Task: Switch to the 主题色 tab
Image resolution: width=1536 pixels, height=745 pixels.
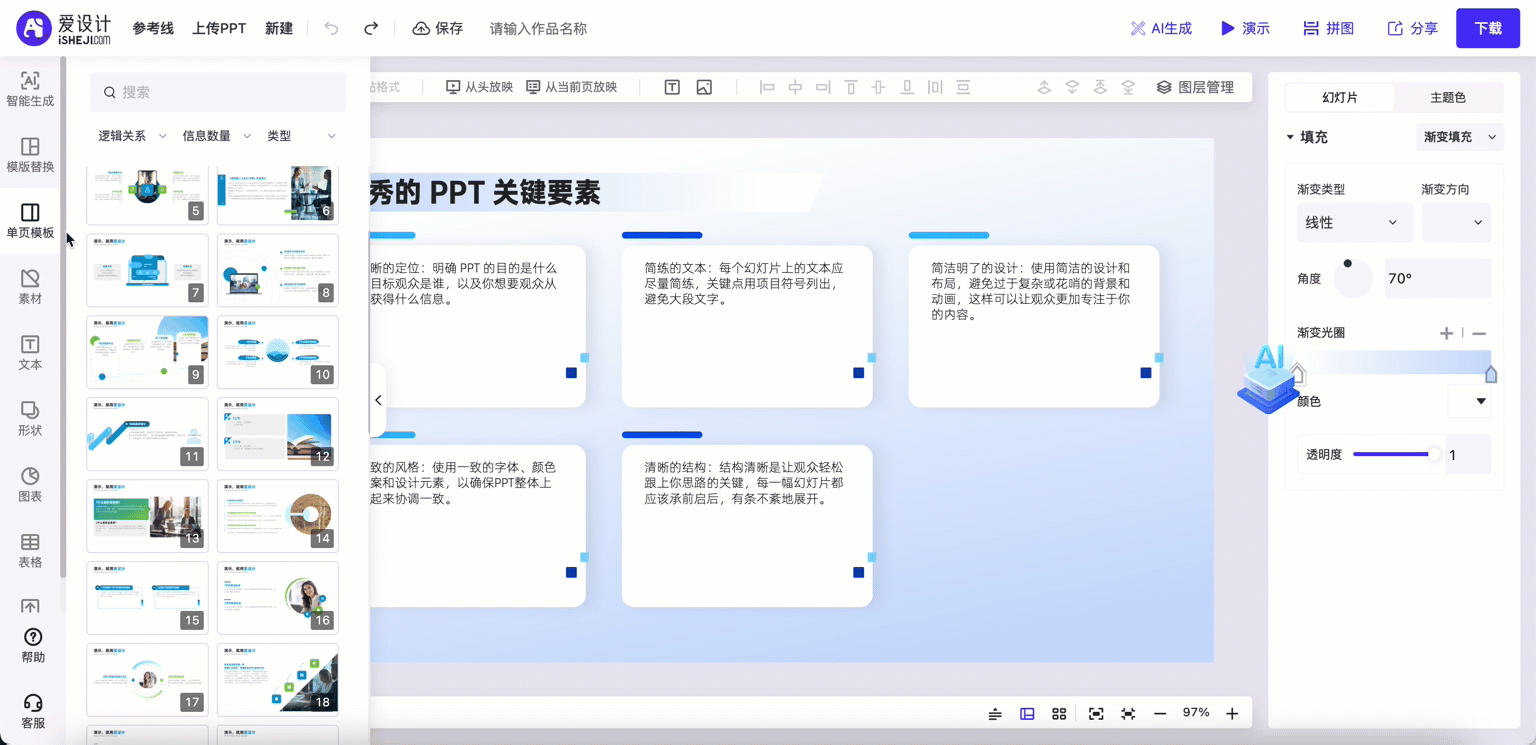Action: pos(1448,97)
